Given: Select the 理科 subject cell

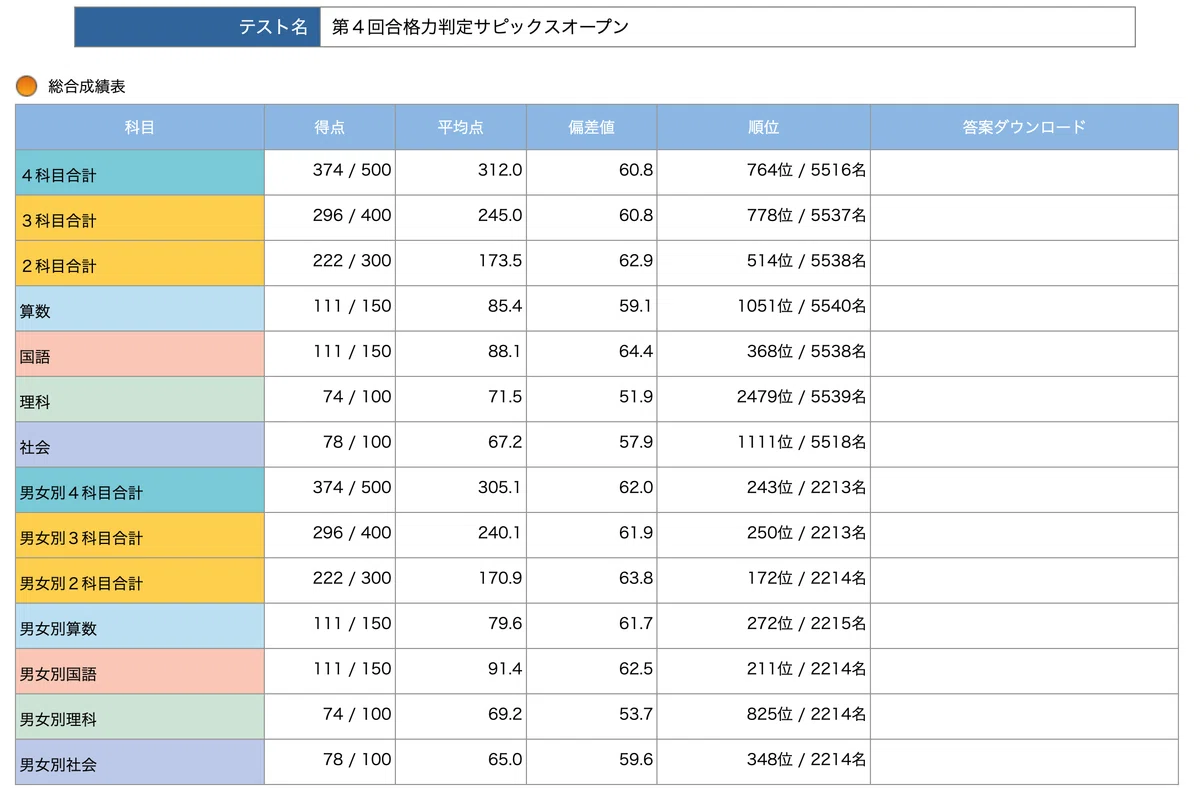Looking at the screenshot, I should point(140,399).
